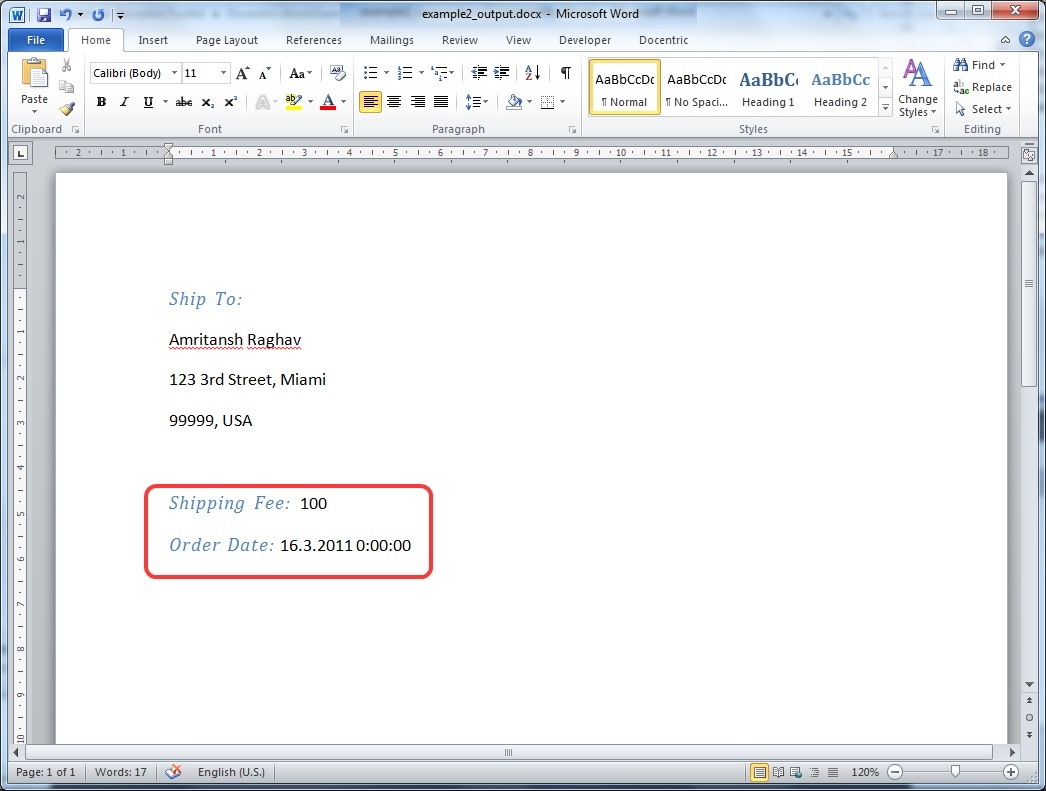Screen dimensions: 1046x791
Task: Click the Words: 17 status indicator
Action: click(120, 772)
